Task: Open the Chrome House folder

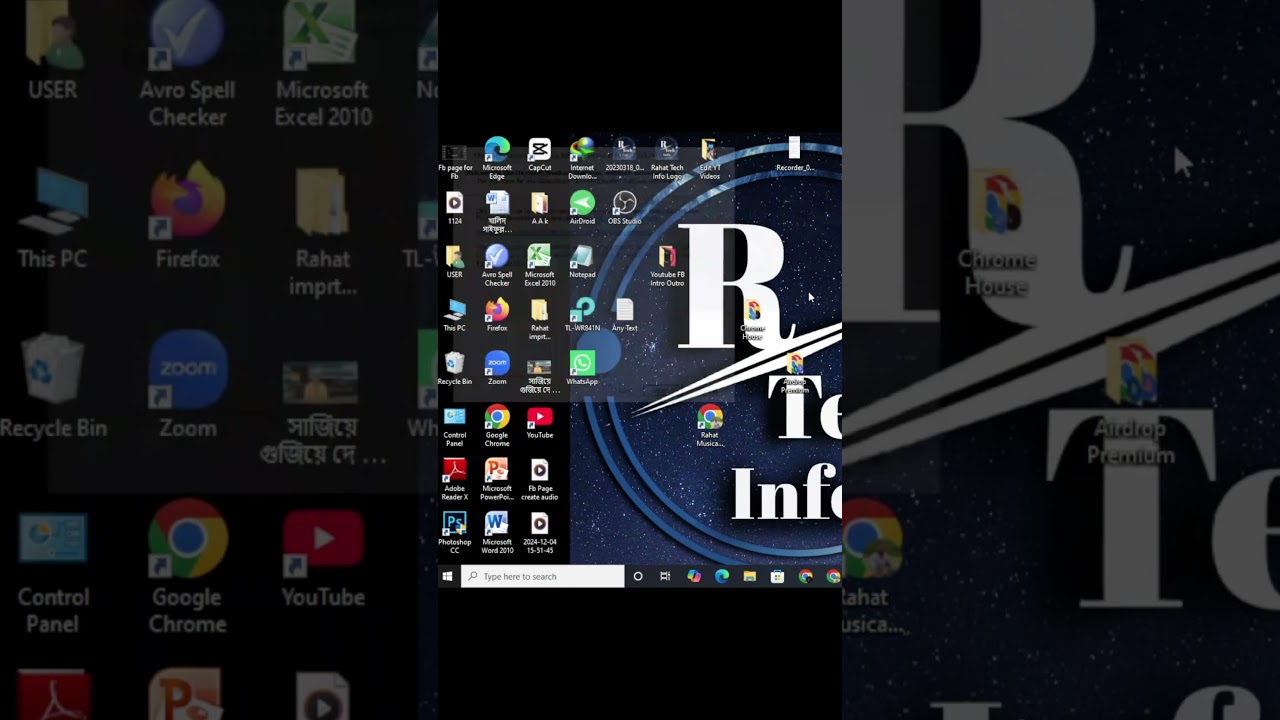Action: point(753,320)
